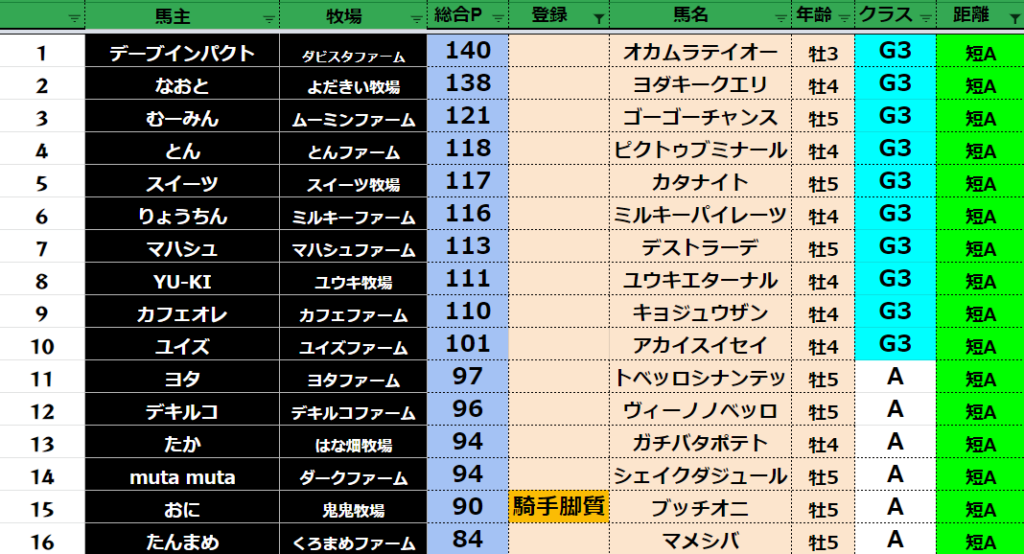The width and height of the screenshot is (1024, 554).
Task: Click the 総合P column sort filter arrow
Action: [x=497, y=18]
